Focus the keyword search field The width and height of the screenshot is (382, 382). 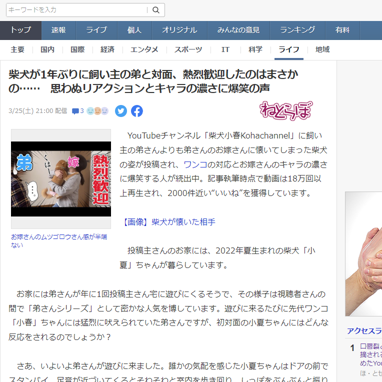77,10
